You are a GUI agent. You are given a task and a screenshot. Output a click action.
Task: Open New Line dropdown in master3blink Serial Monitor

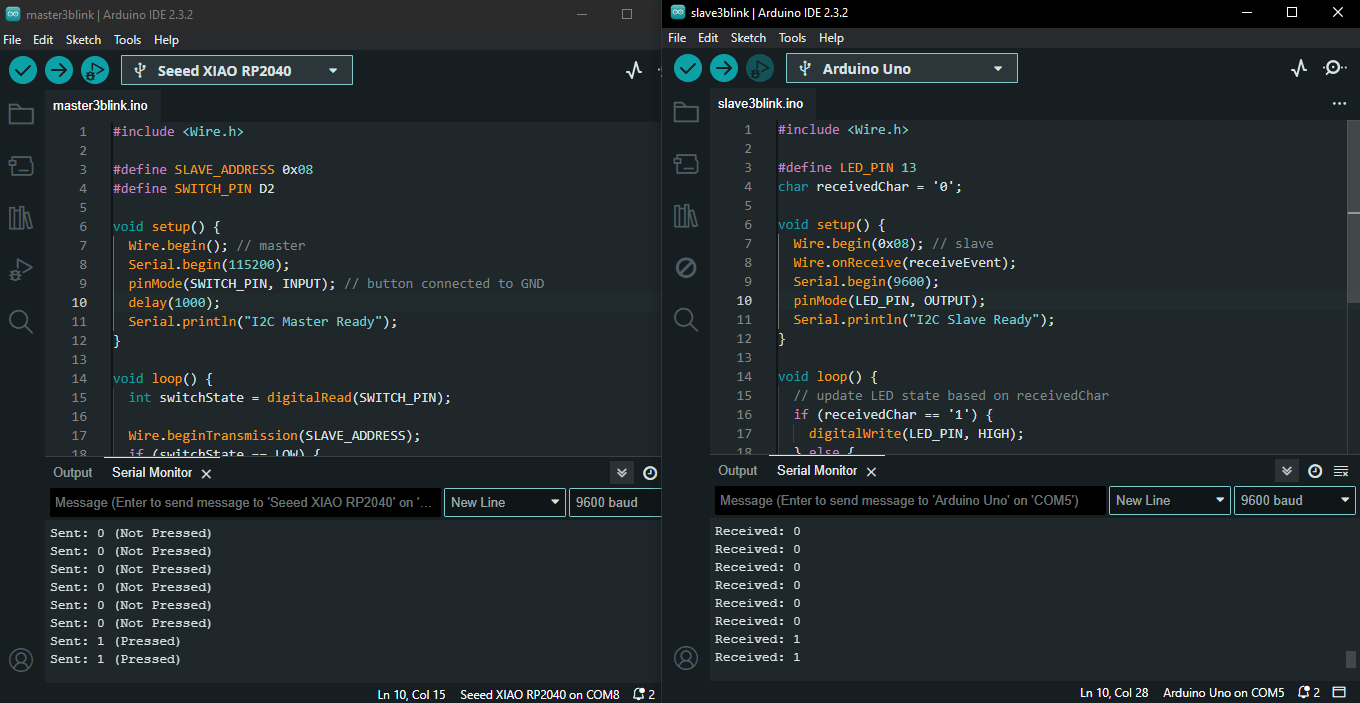[x=505, y=502]
